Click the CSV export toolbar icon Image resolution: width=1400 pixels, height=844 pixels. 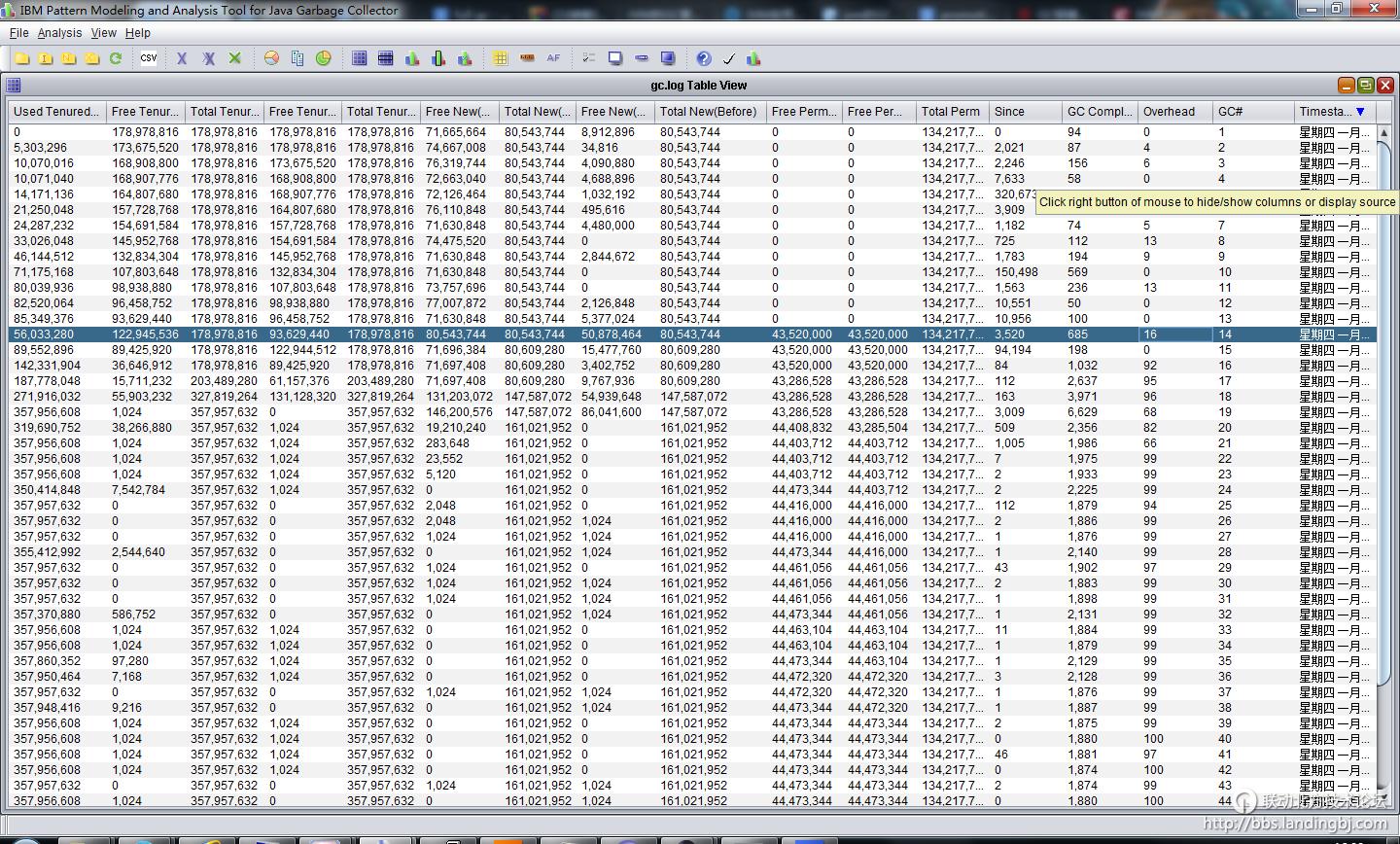pyautogui.click(x=149, y=58)
